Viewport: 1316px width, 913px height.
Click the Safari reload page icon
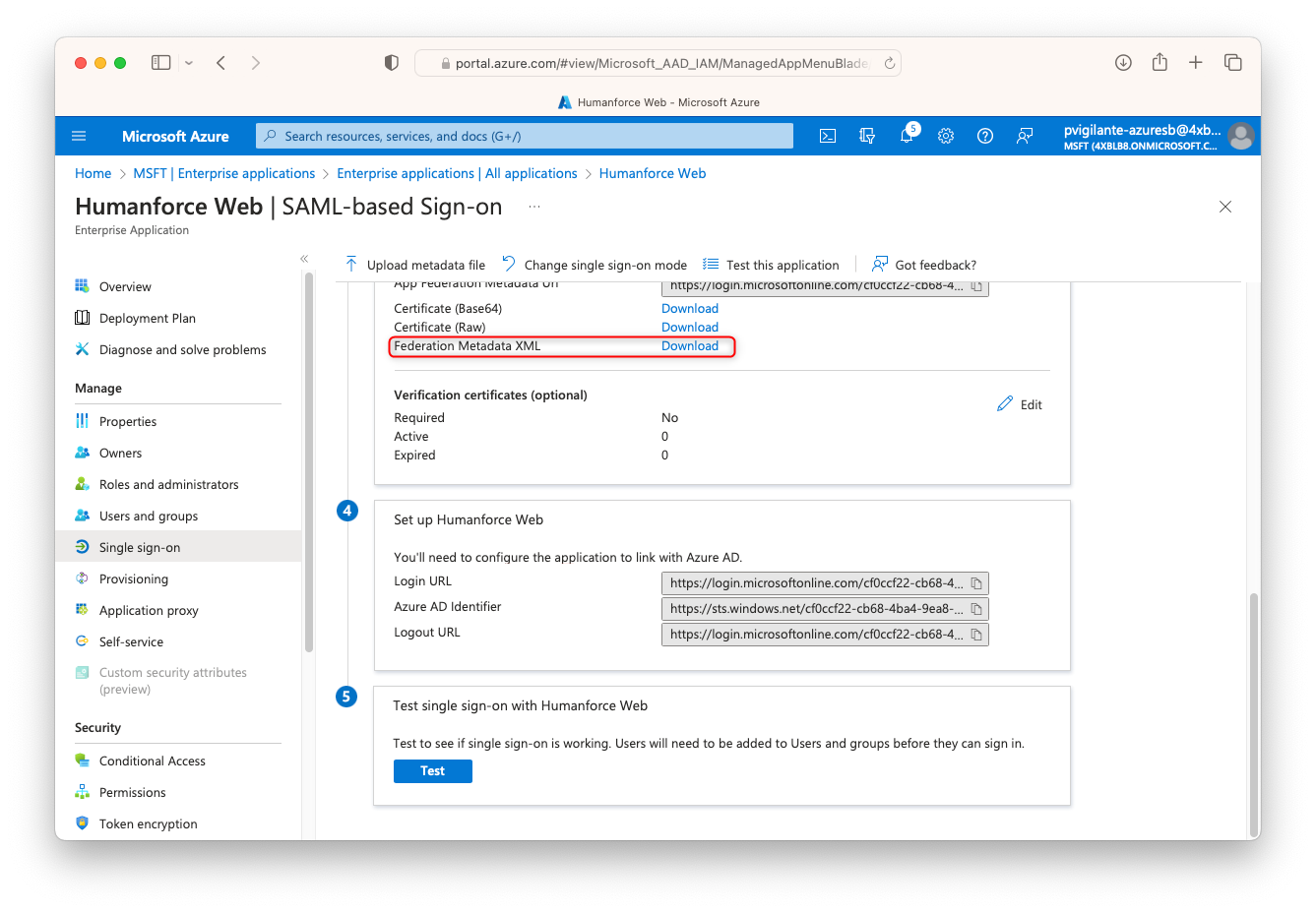click(x=890, y=63)
